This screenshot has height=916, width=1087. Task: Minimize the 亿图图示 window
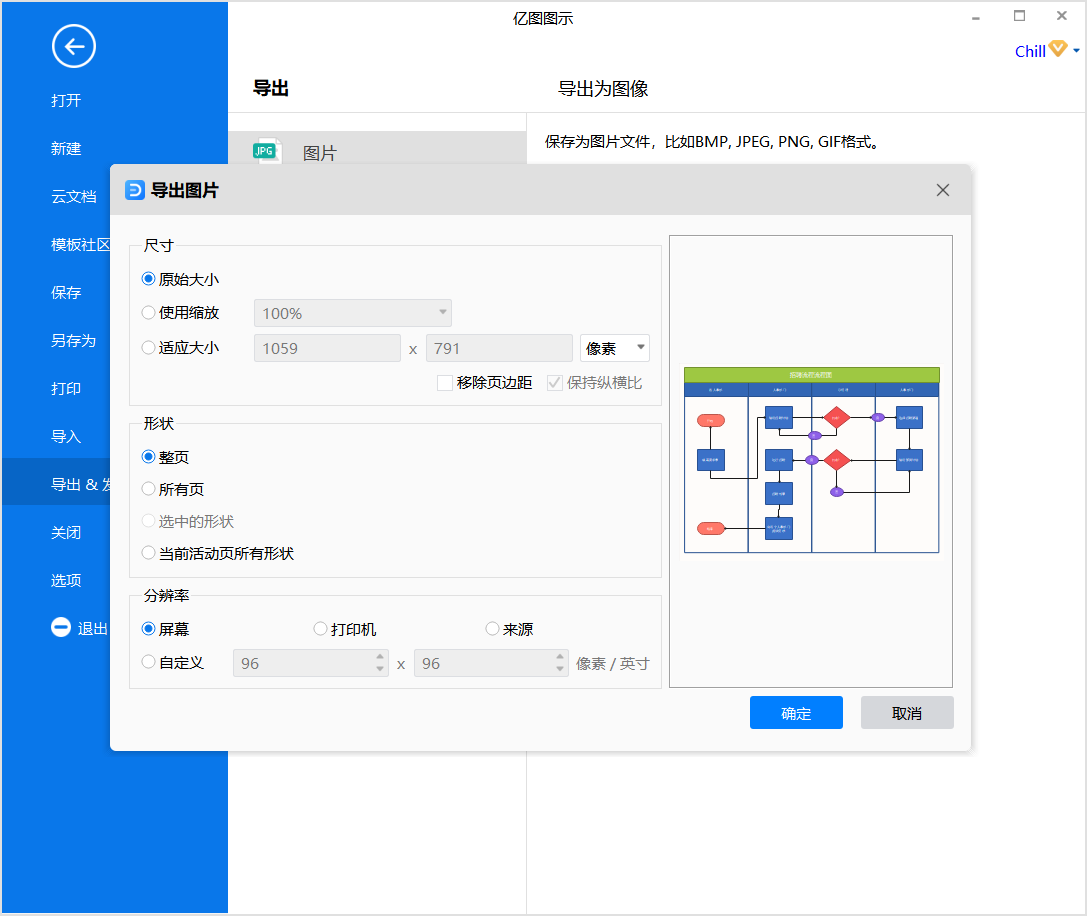975,17
